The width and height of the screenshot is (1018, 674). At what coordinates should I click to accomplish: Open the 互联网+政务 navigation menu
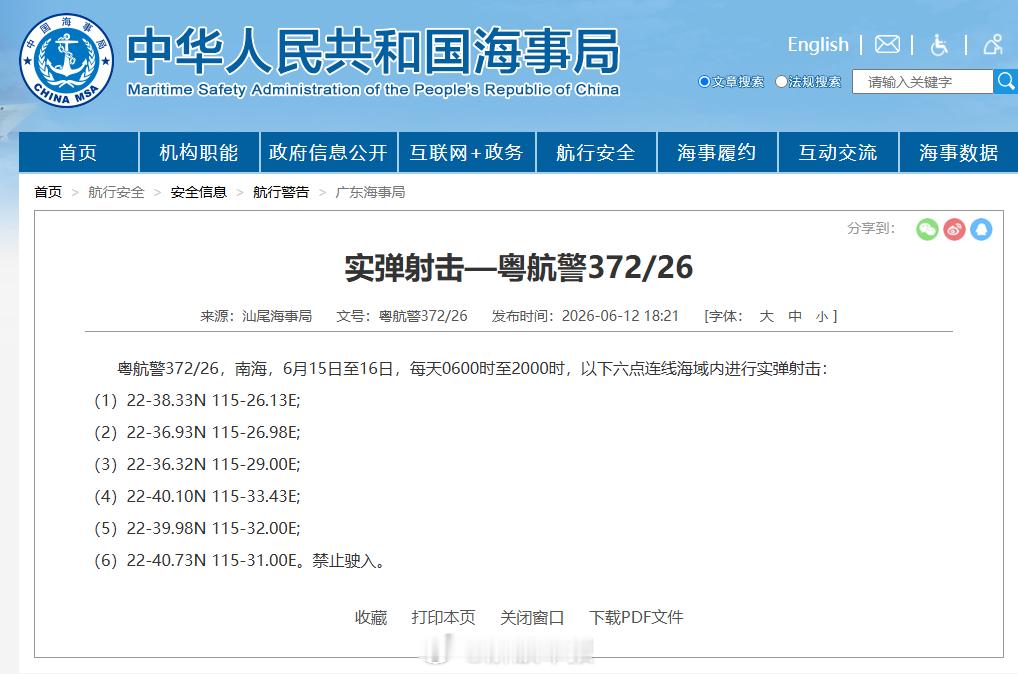point(466,152)
